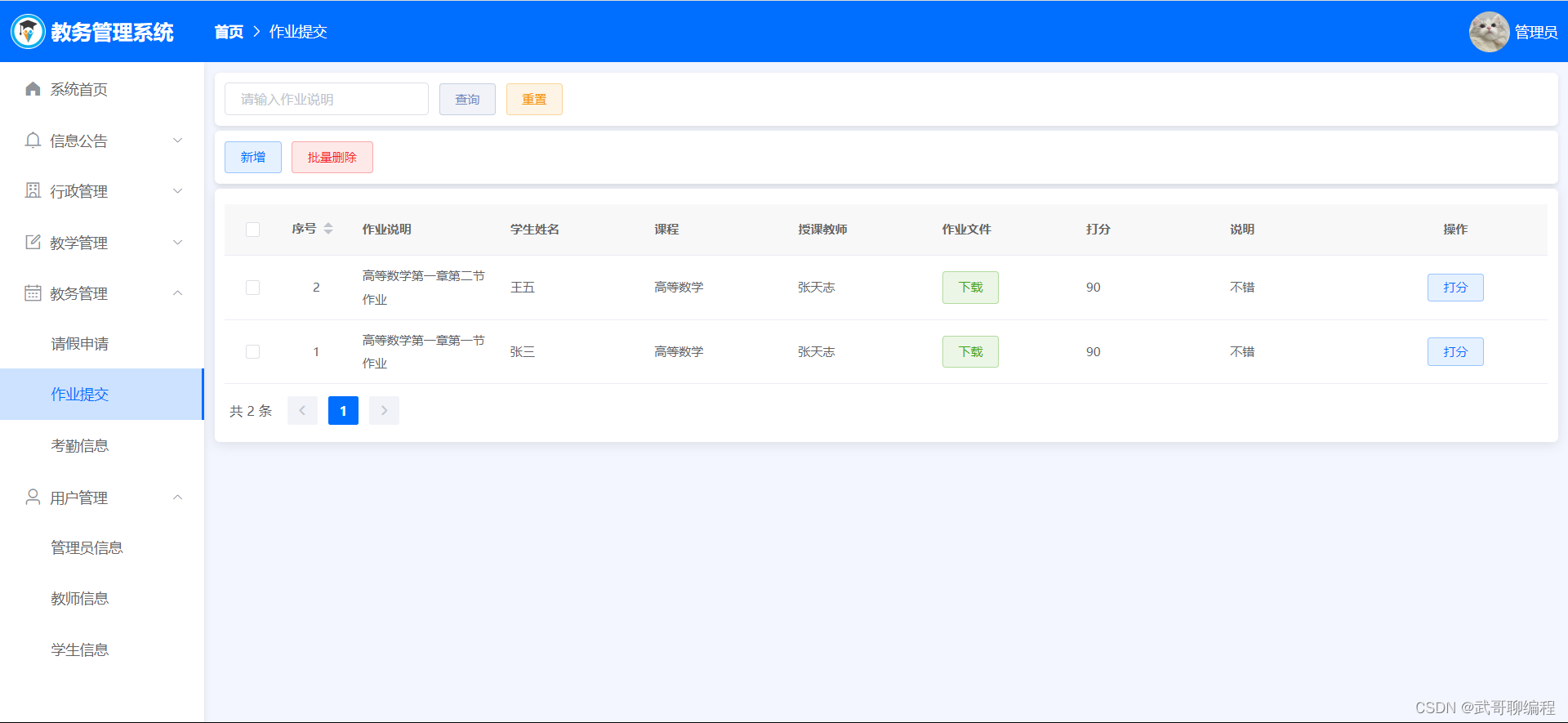This screenshot has width=1568, height=723.
Task: Click 共 2 条 total count text
Action: 251,411
